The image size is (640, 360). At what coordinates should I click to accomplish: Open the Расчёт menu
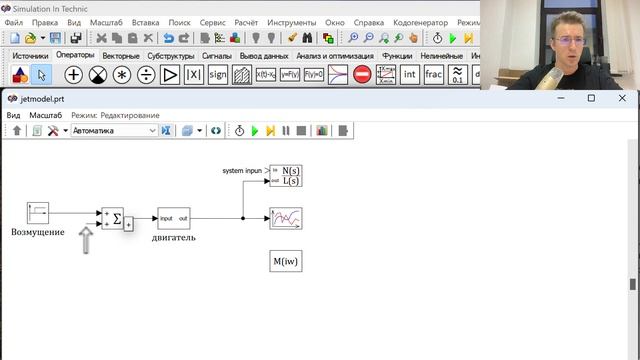pos(246,22)
